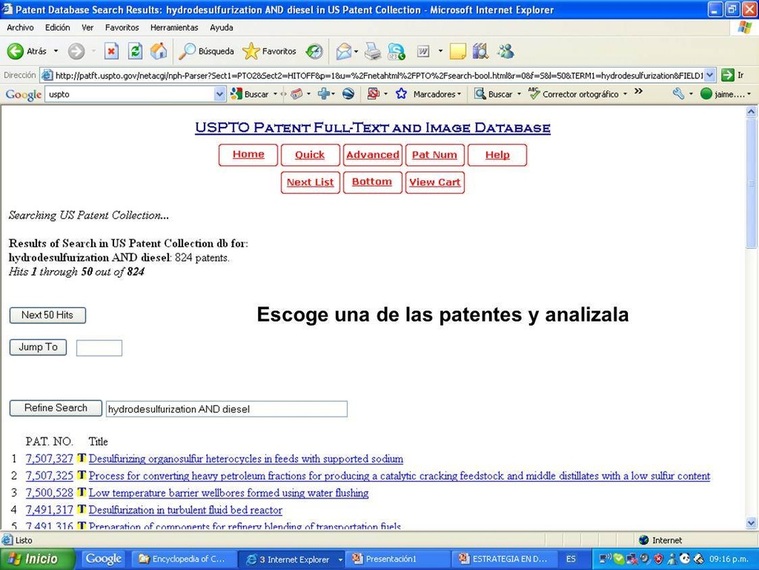Click the View Cart button
The image size is (759, 570).
coord(435,182)
